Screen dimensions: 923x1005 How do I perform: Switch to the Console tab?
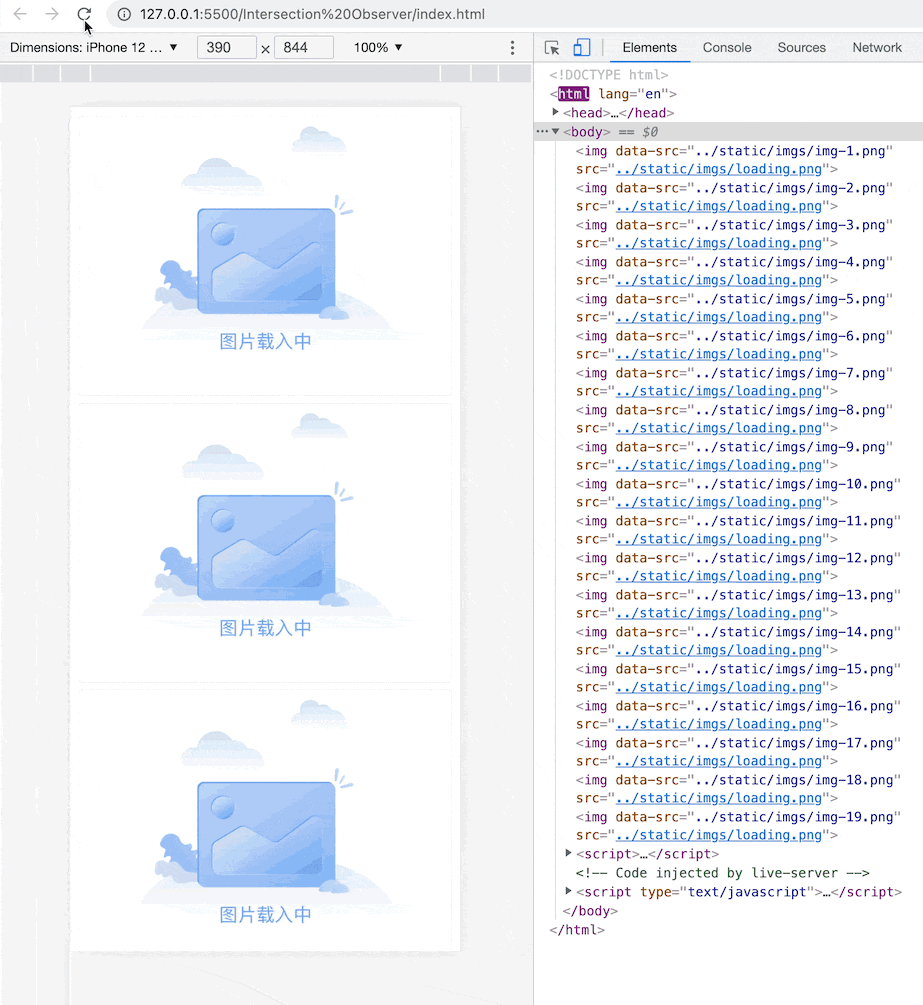(726, 47)
